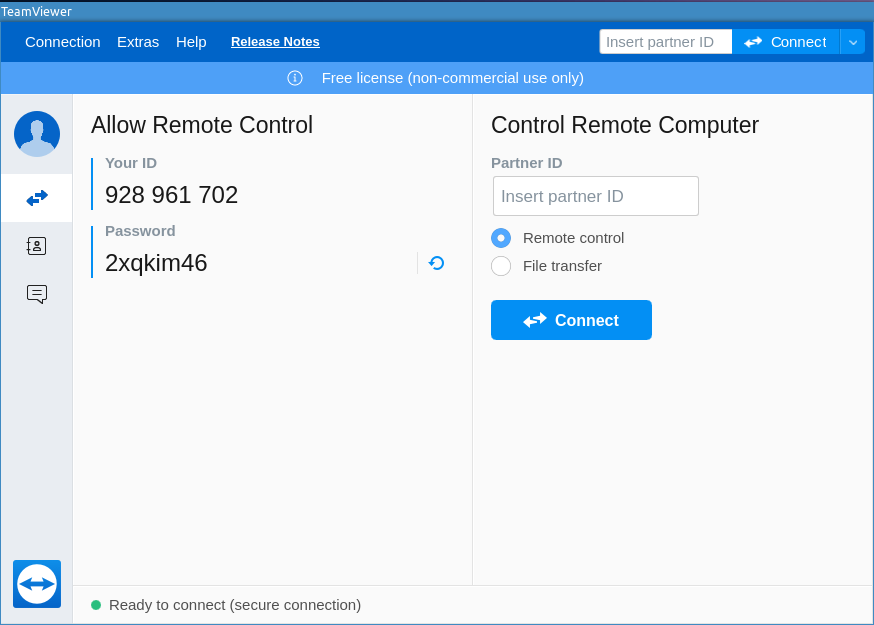Click the user profile avatar icon

37,134
